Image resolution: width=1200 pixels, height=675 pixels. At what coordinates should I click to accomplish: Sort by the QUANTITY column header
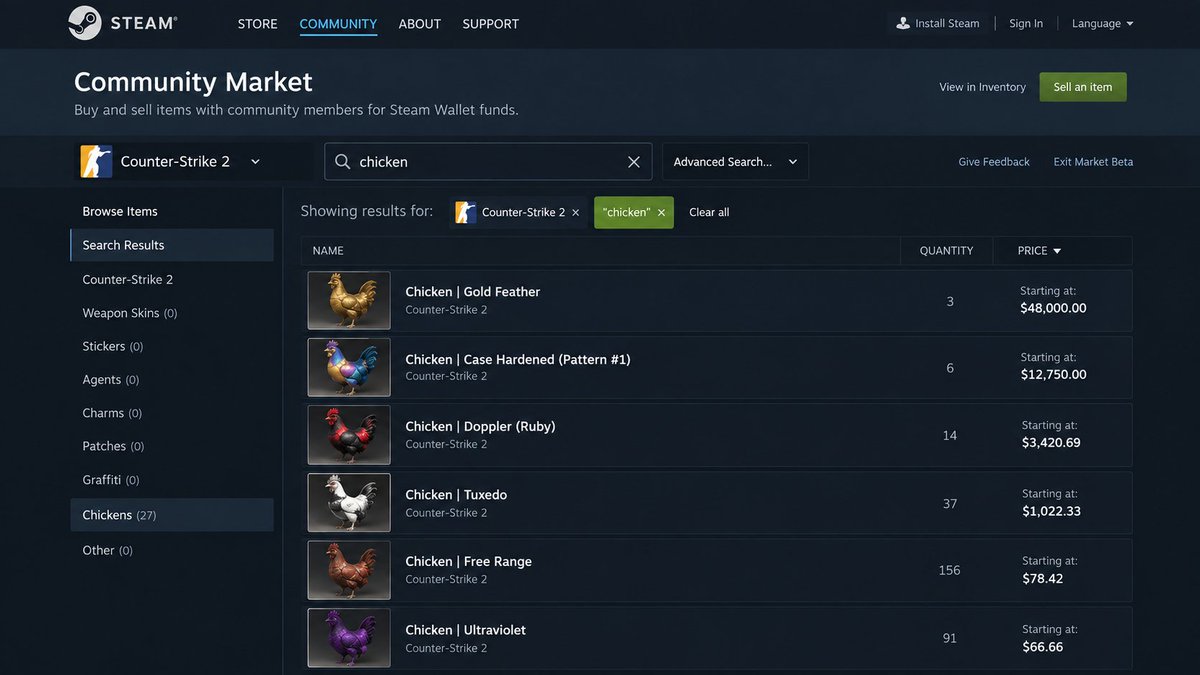point(946,251)
